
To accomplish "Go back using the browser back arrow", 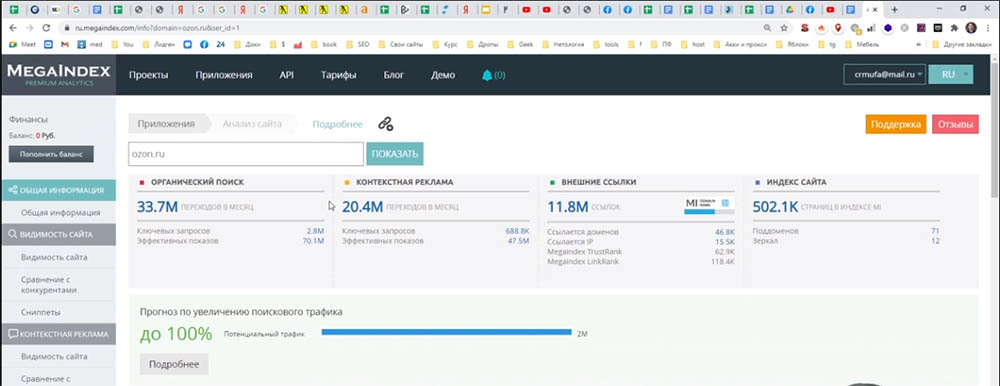I will (x=13, y=28).
